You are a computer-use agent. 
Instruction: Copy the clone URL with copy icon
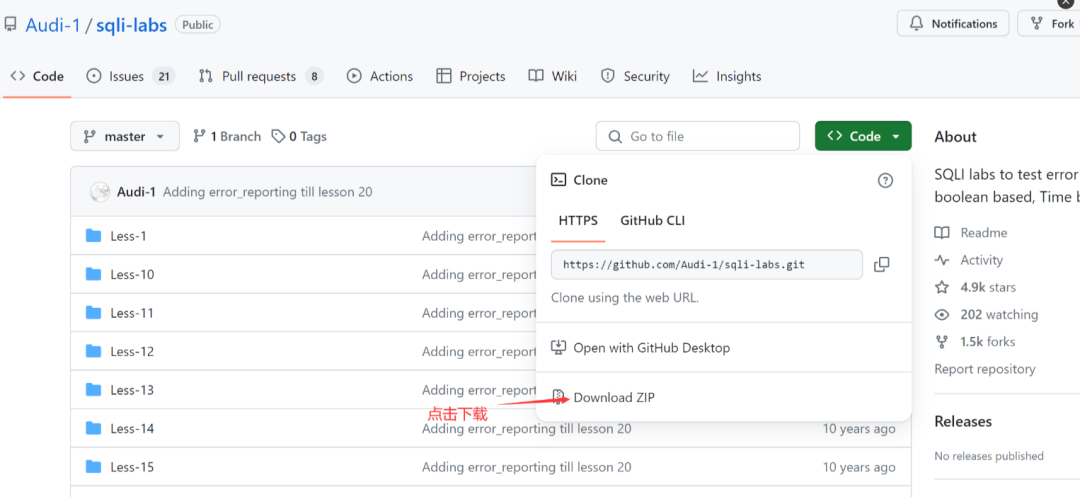[882, 264]
